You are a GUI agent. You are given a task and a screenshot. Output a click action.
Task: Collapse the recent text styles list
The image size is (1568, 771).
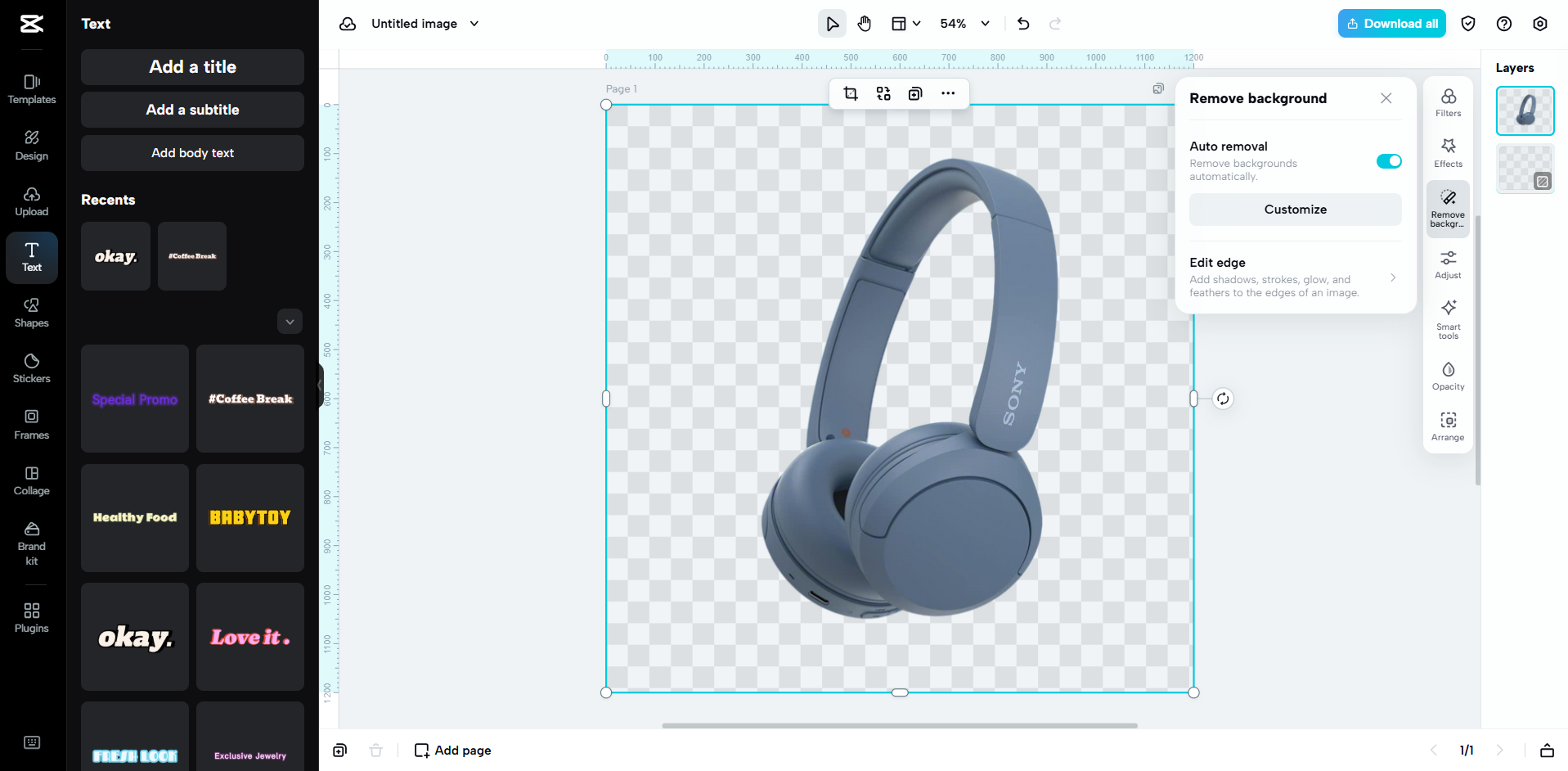pos(290,321)
